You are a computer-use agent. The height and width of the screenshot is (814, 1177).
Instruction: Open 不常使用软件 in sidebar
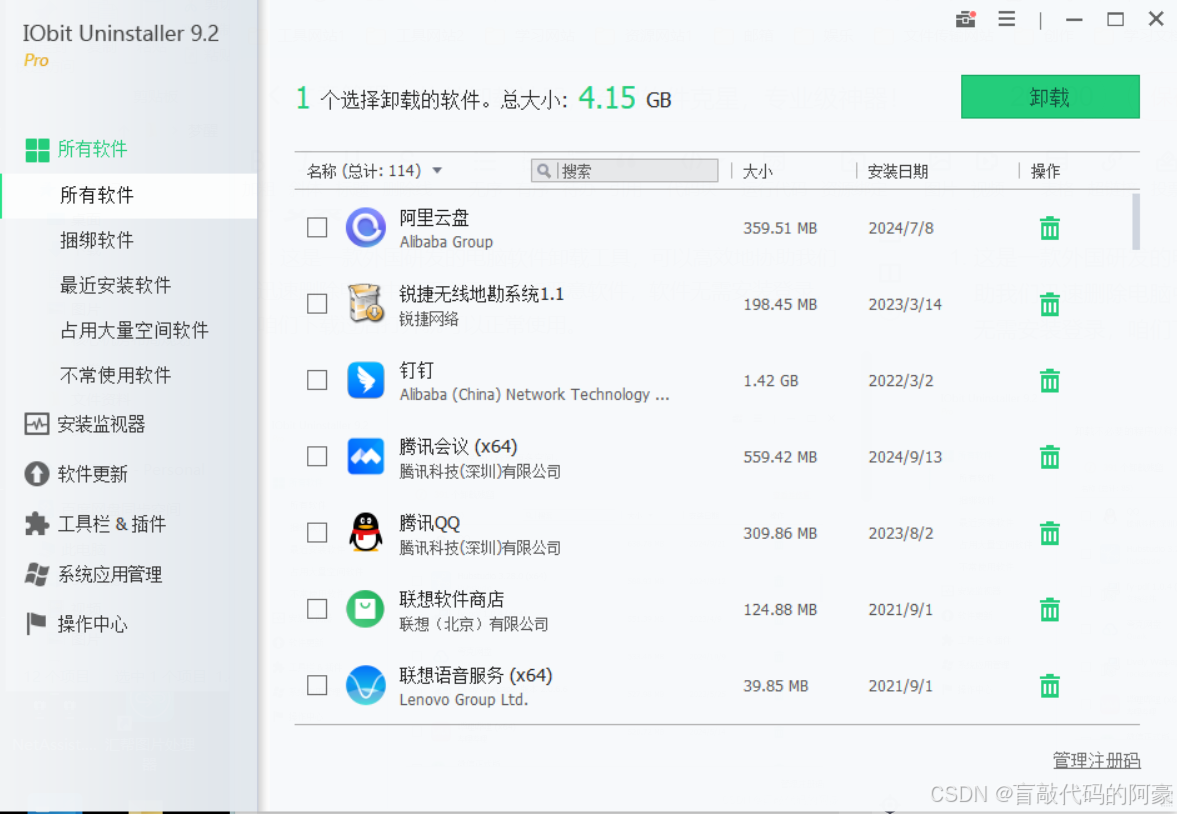[115, 375]
